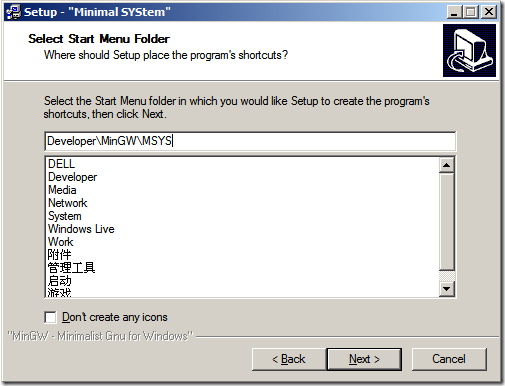Click the folder list scroll up arrow

pos(447,165)
